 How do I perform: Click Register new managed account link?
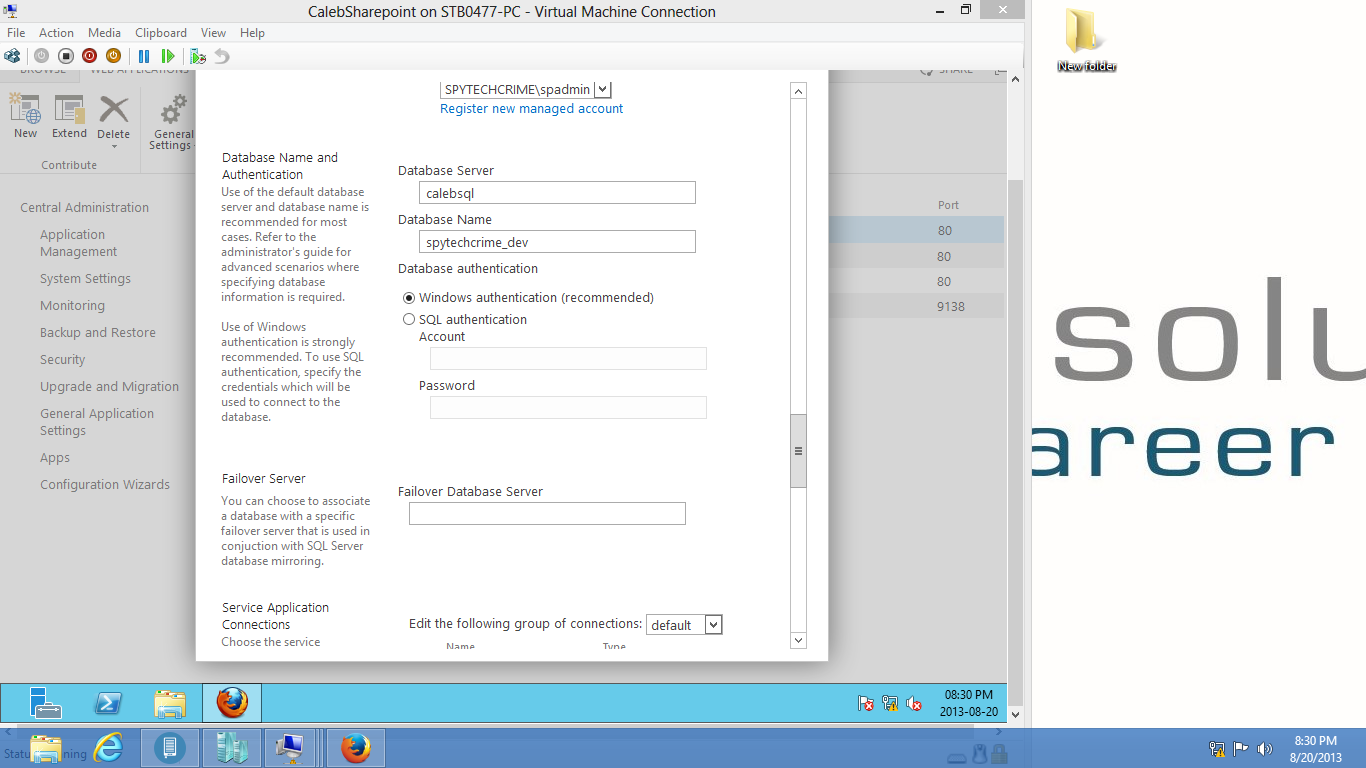[532, 109]
